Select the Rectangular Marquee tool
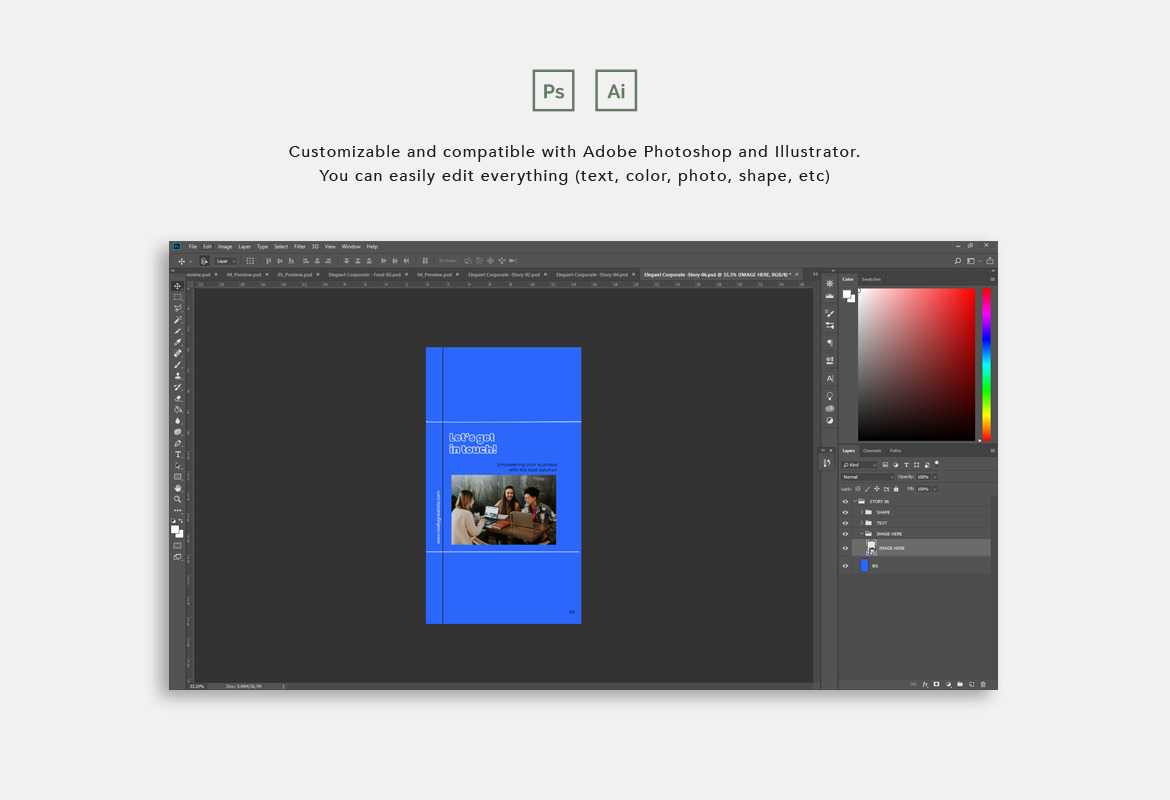This screenshot has width=1170, height=800. click(178, 297)
